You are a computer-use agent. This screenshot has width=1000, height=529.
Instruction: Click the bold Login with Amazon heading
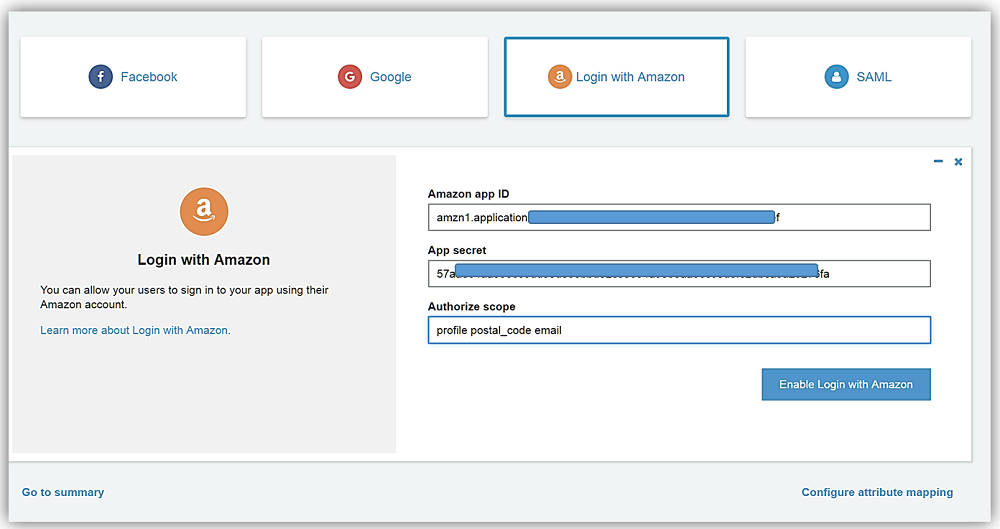point(204,260)
